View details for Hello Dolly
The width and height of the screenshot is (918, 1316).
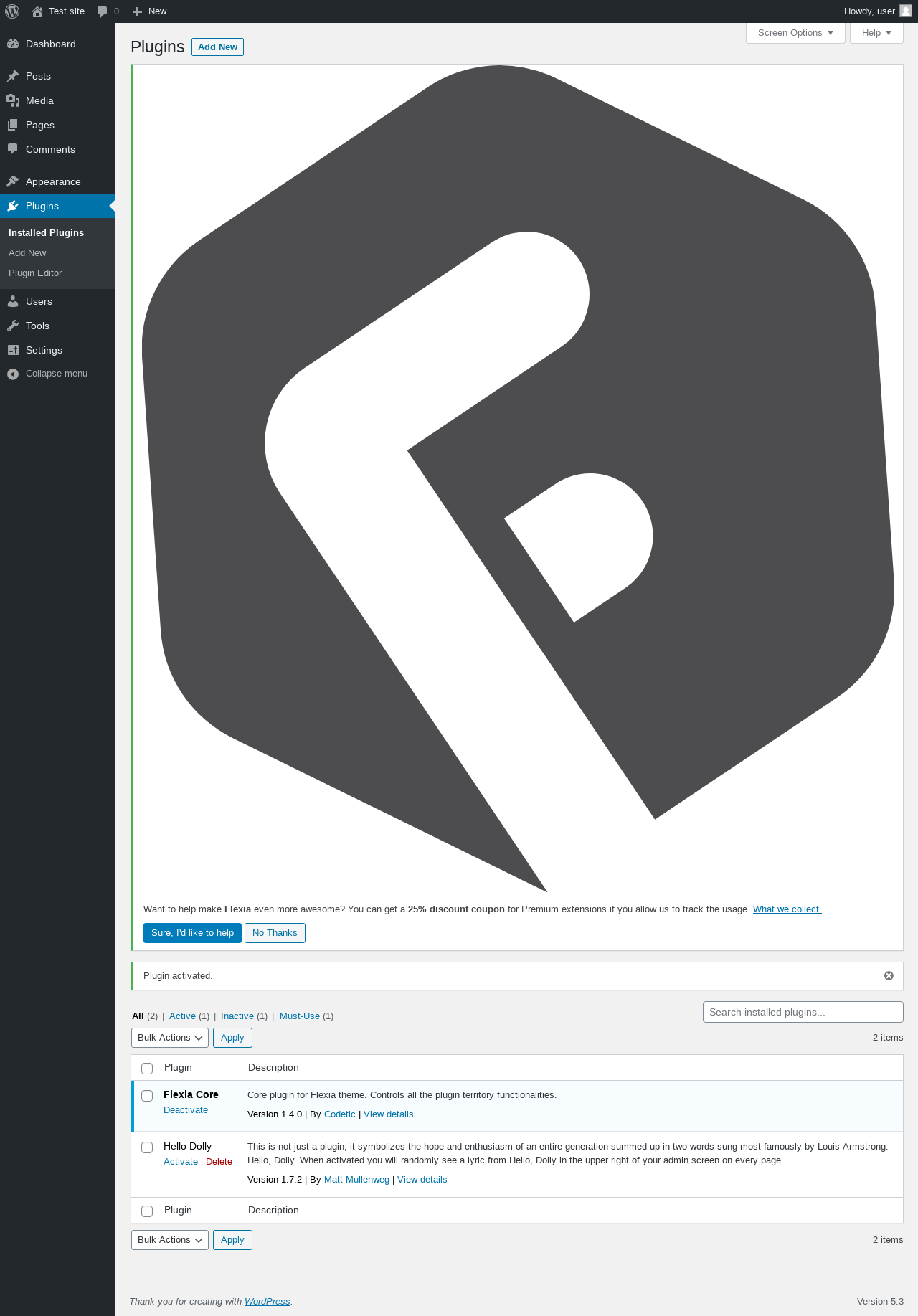coord(422,1180)
